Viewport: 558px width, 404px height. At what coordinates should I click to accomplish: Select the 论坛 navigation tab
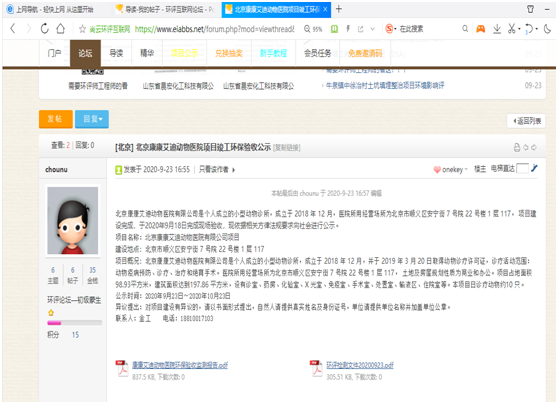coord(85,53)
